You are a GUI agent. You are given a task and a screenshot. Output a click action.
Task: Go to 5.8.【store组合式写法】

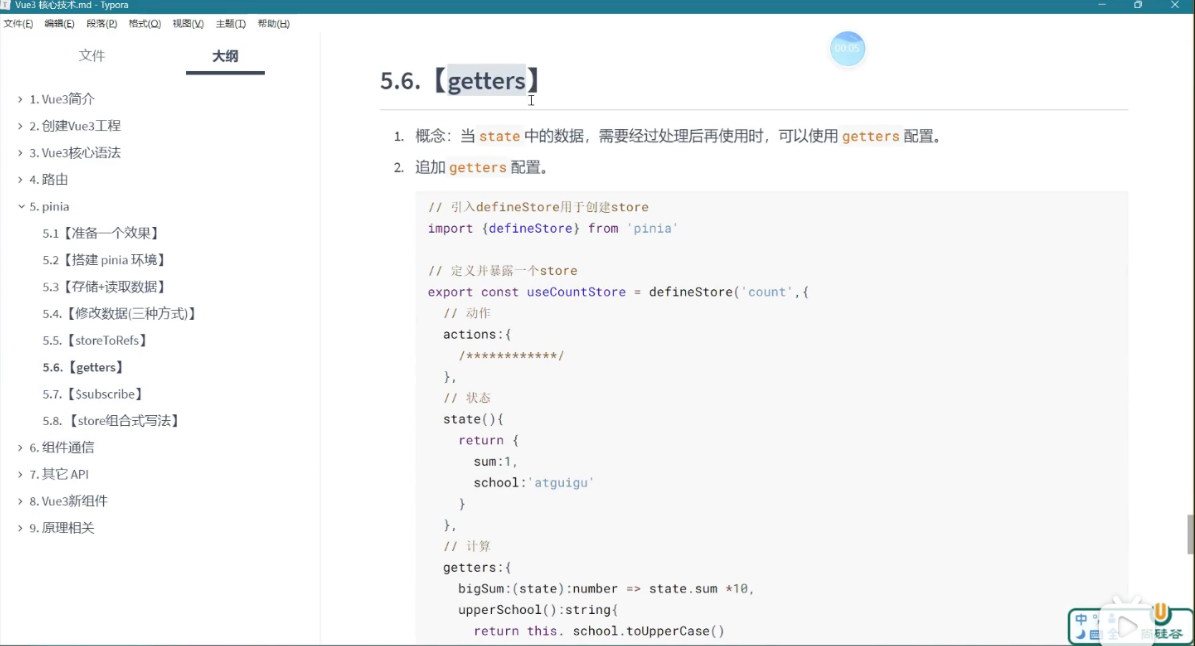(x=111, y=421)
